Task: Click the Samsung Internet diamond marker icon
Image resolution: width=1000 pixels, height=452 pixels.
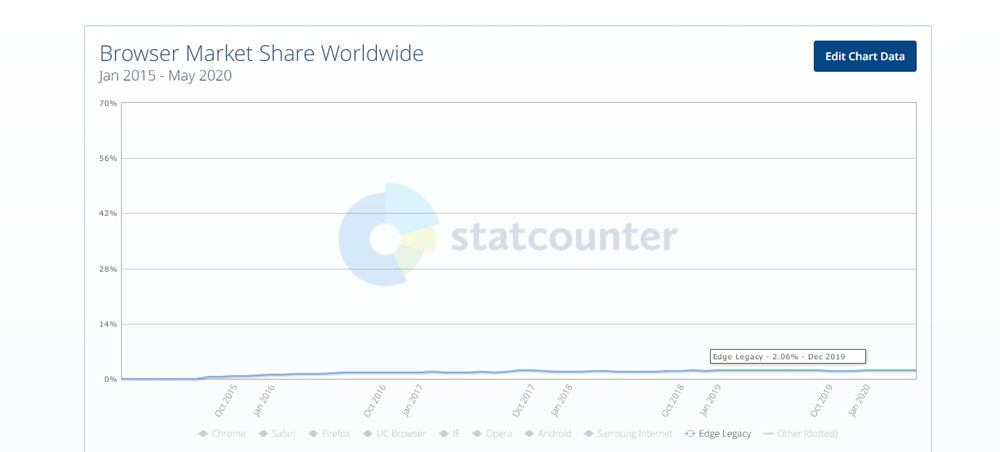Action: [589, 434]
